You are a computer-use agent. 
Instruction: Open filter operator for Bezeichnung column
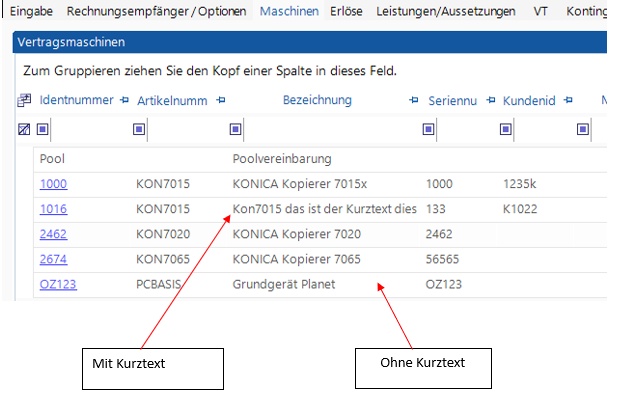(x=235, y=129)
